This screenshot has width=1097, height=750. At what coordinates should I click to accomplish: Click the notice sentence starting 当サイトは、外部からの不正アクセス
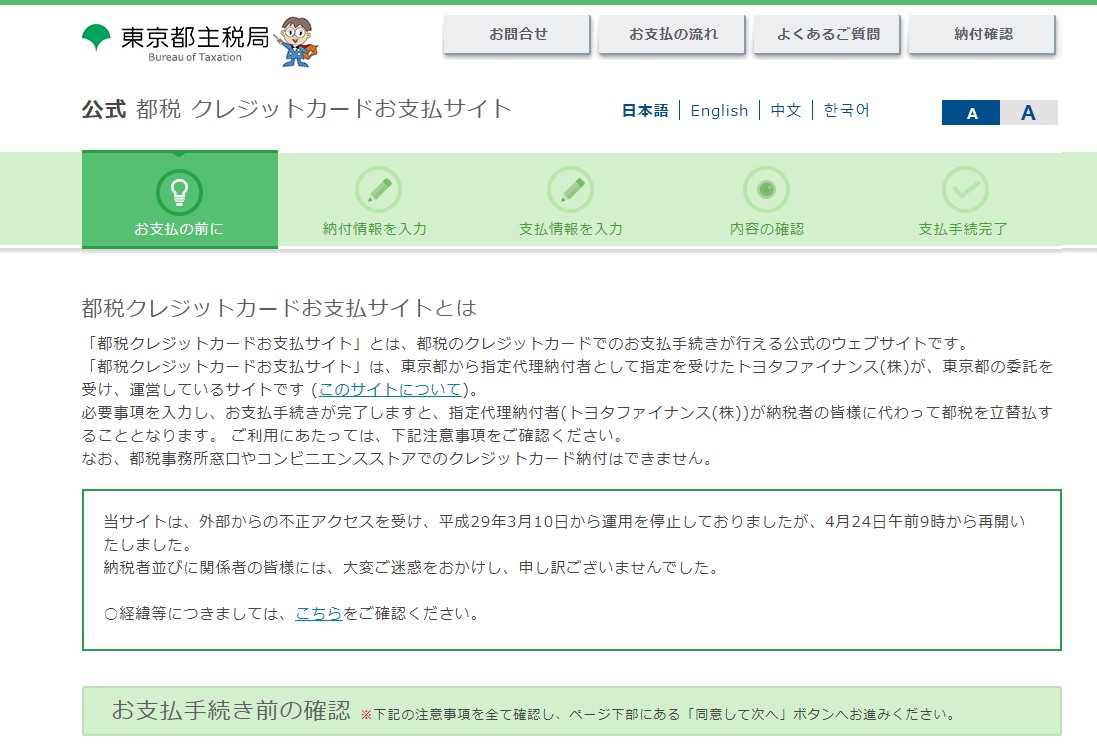click(564, 532)
